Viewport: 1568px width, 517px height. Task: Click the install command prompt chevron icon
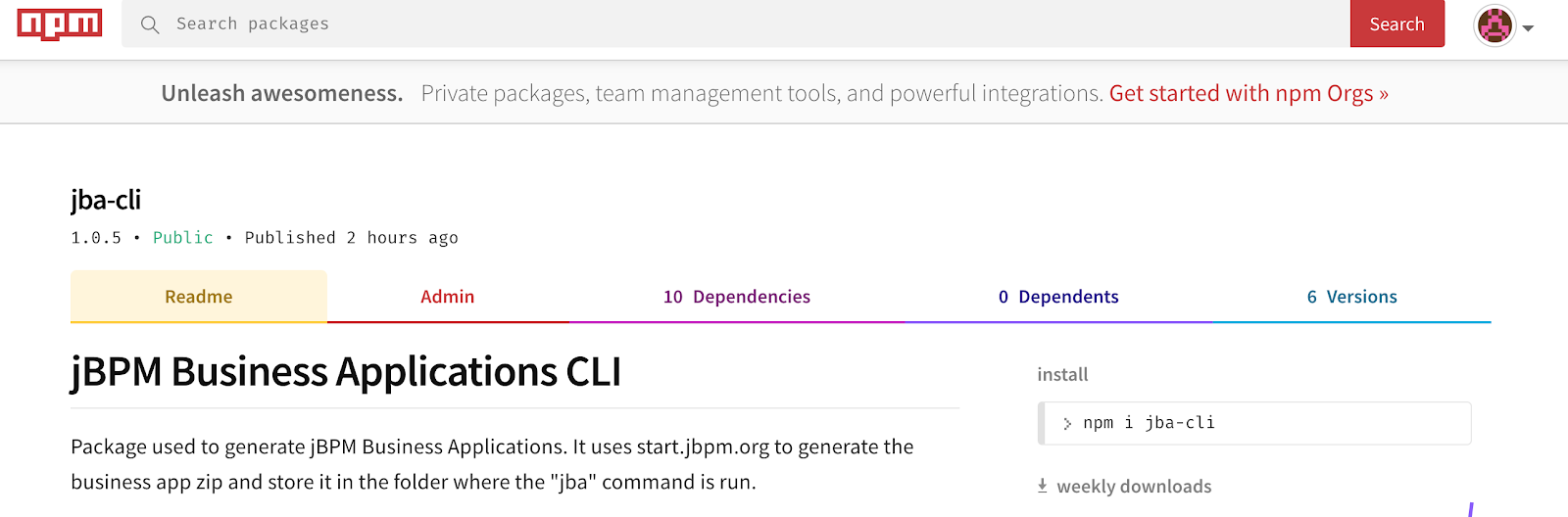[1067, 423]
